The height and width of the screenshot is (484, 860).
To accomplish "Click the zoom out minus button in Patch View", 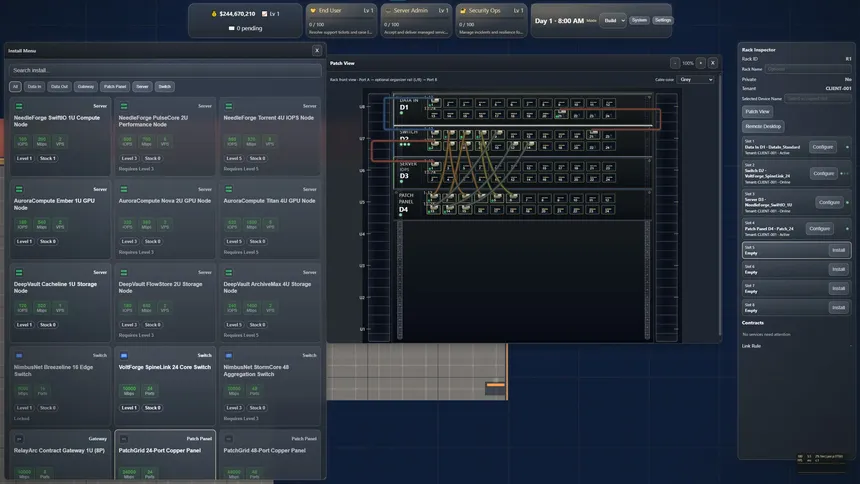I will click(x=675, y=63).
